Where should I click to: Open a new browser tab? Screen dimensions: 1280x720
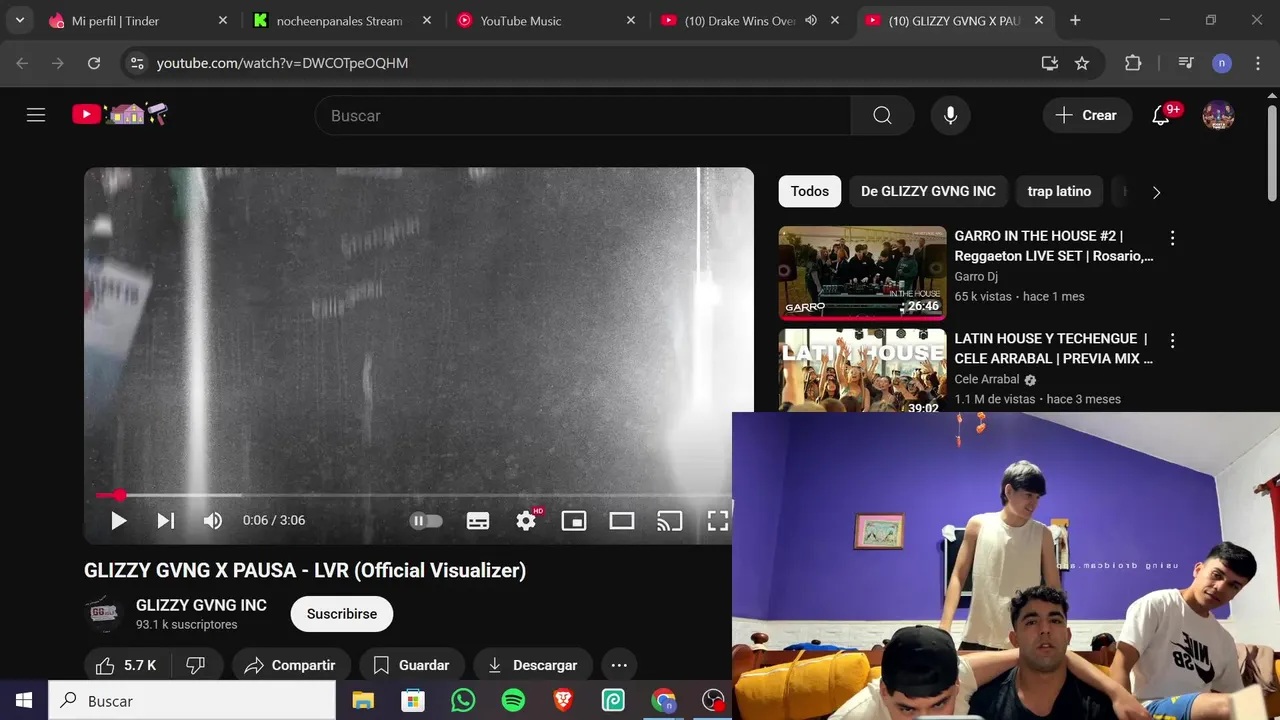pos(1075,20)
